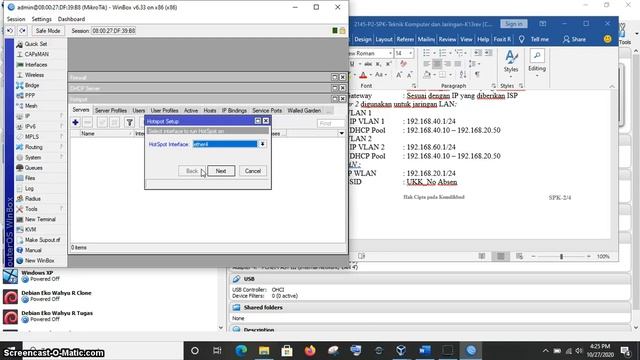Open Settings menu in WinBox
This screenshot has height=360, width=640.
[x=42, y=19]
